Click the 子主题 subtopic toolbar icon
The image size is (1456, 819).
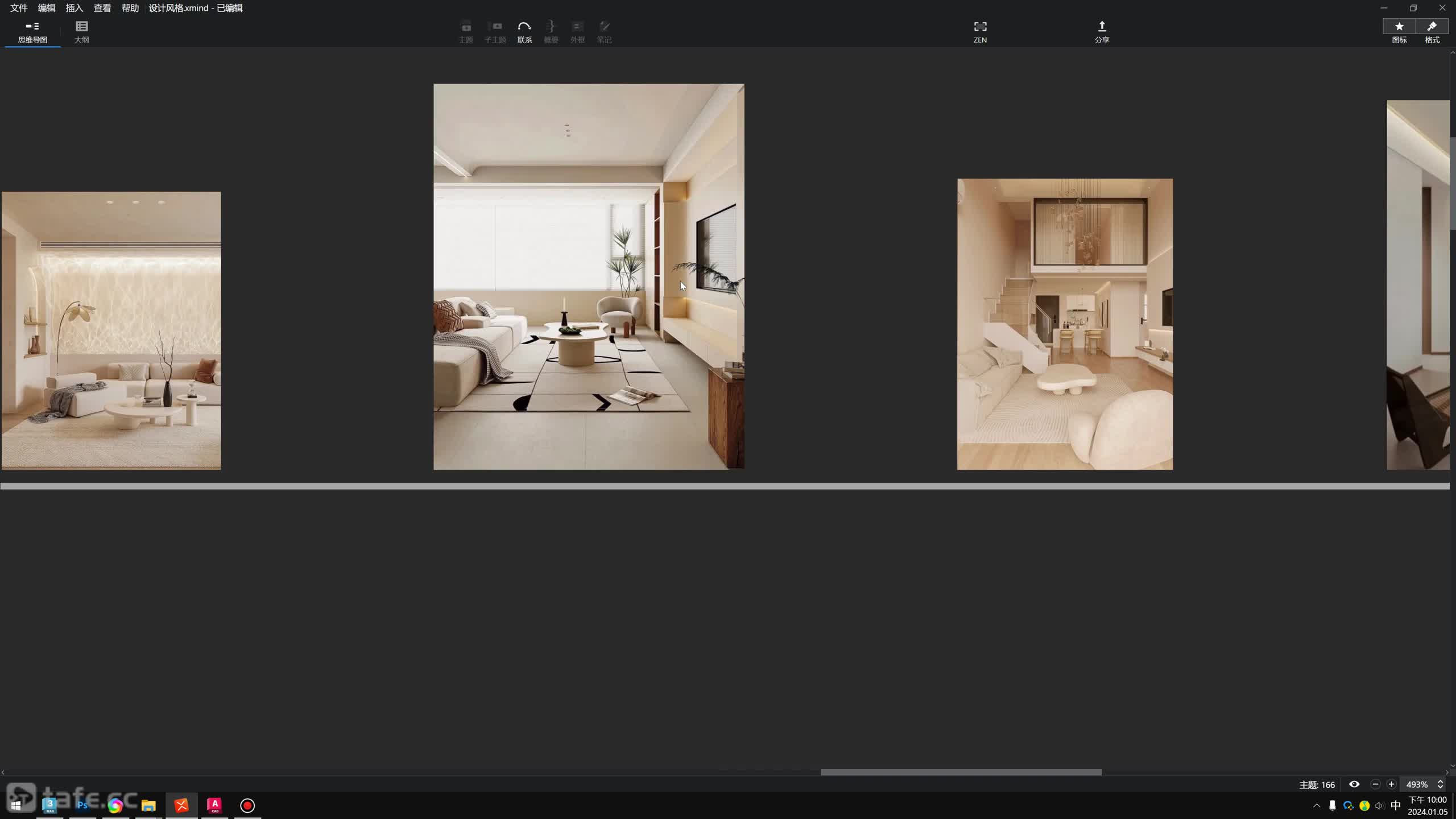495,32
